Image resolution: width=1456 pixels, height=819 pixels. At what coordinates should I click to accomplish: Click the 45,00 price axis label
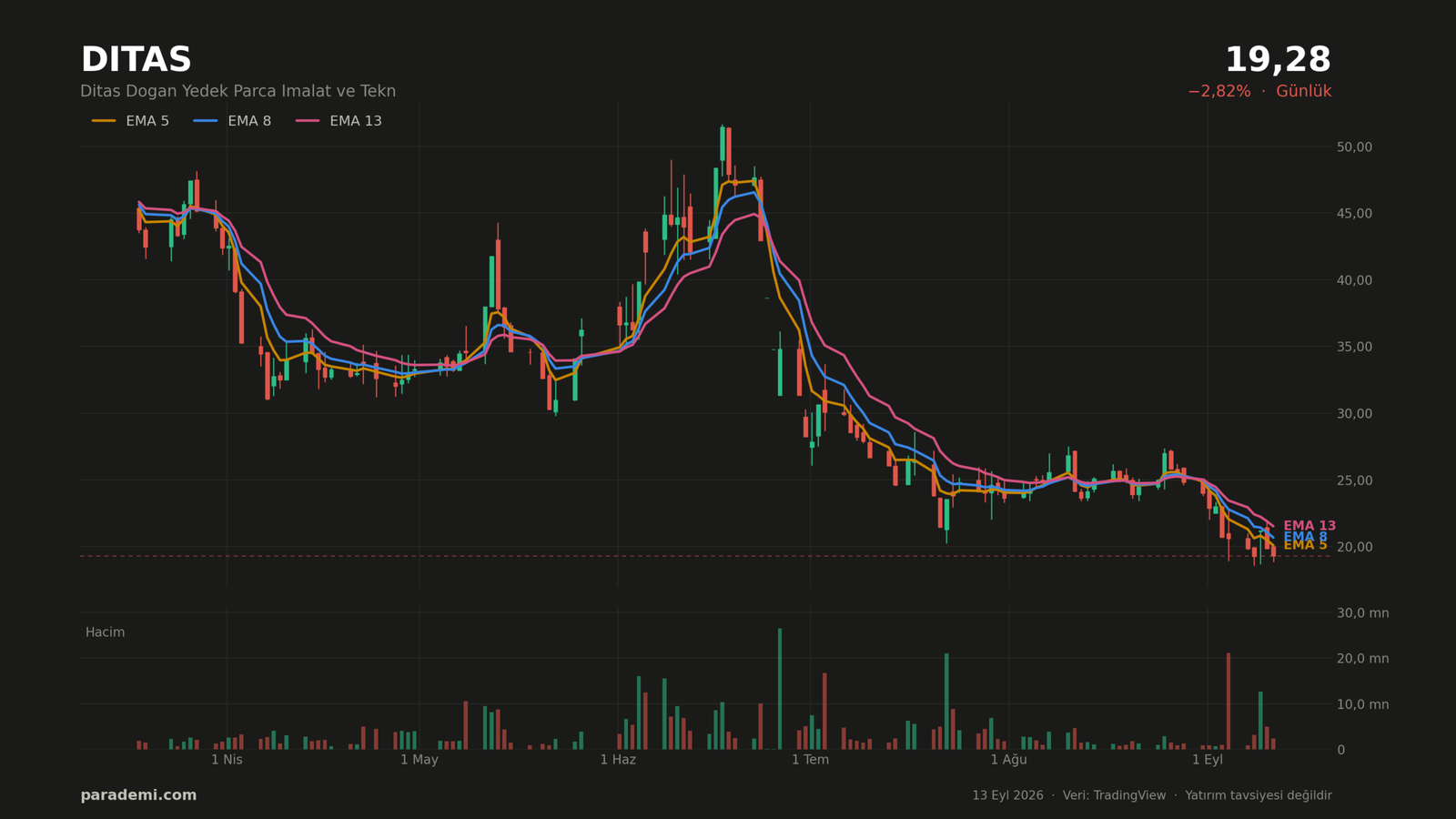(x=1354, y=213)
